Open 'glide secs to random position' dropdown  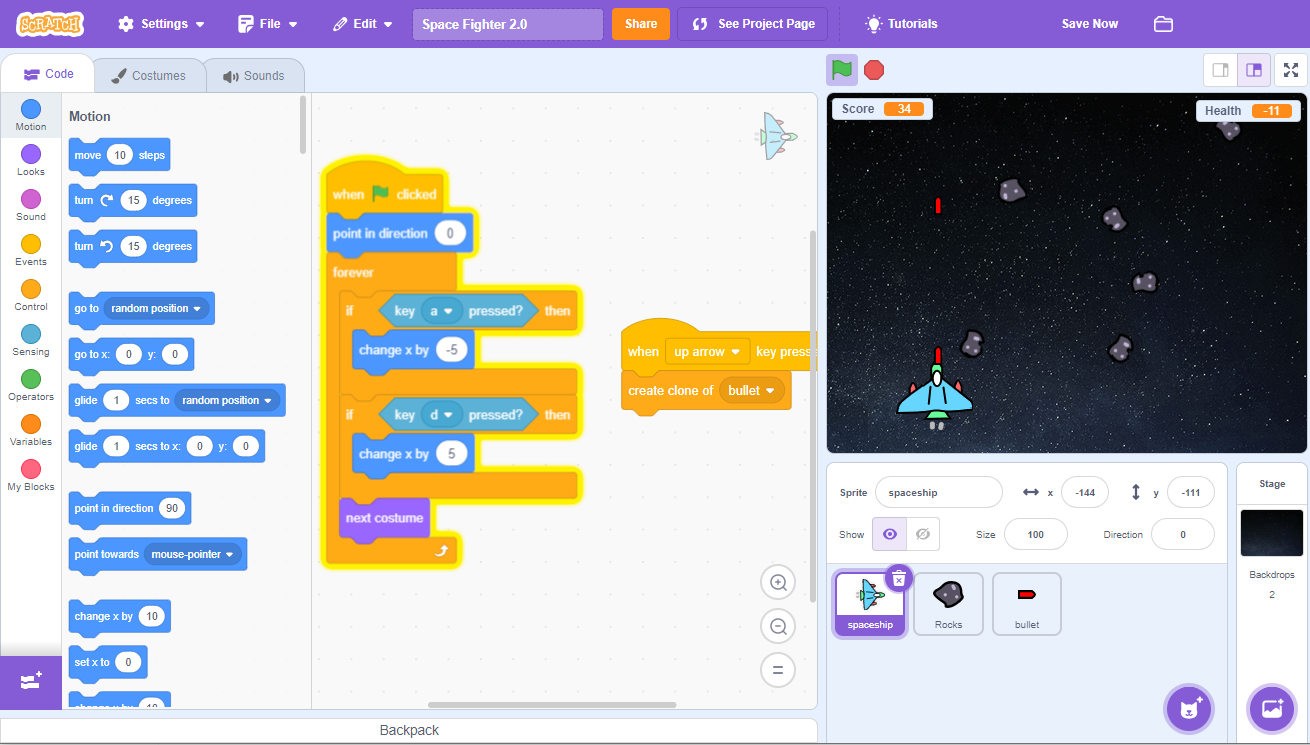(227, 400)
